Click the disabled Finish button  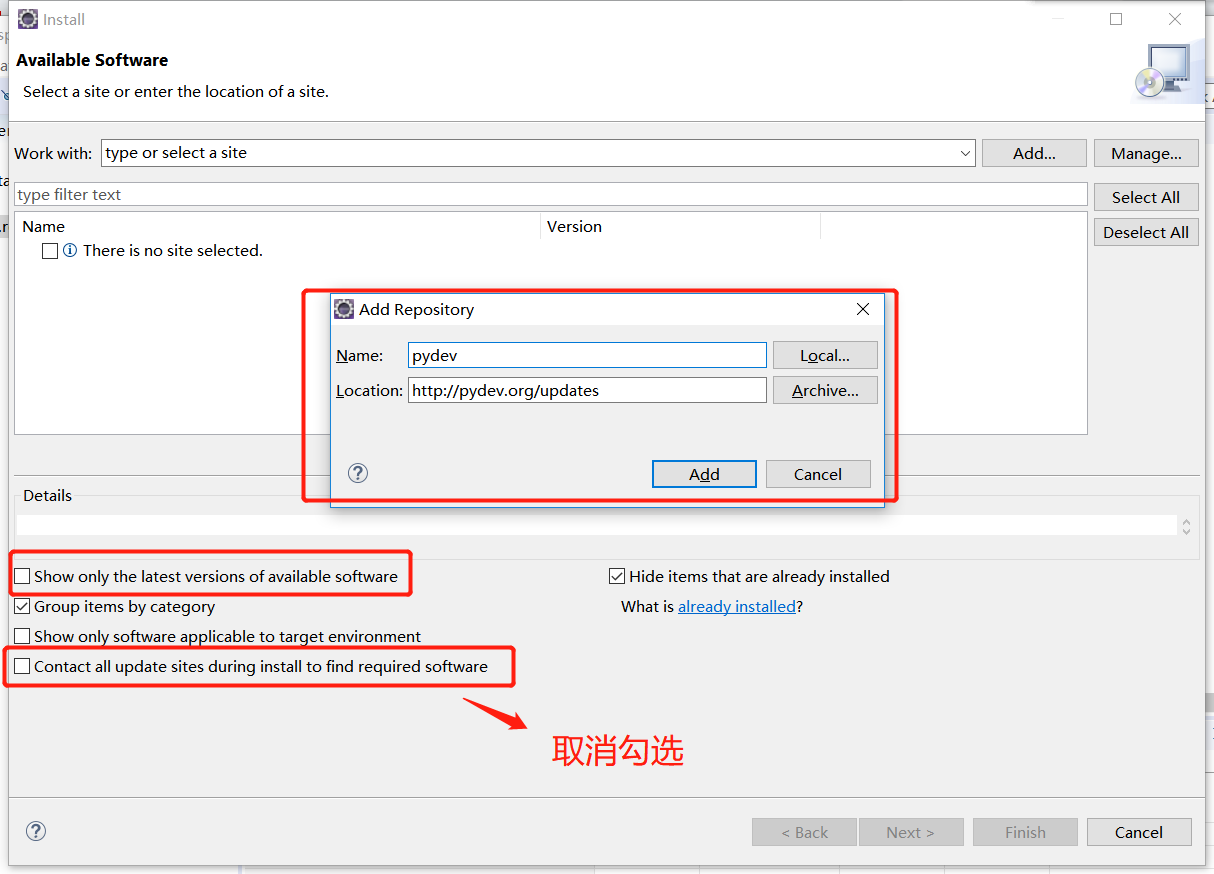pos(1025,832)
